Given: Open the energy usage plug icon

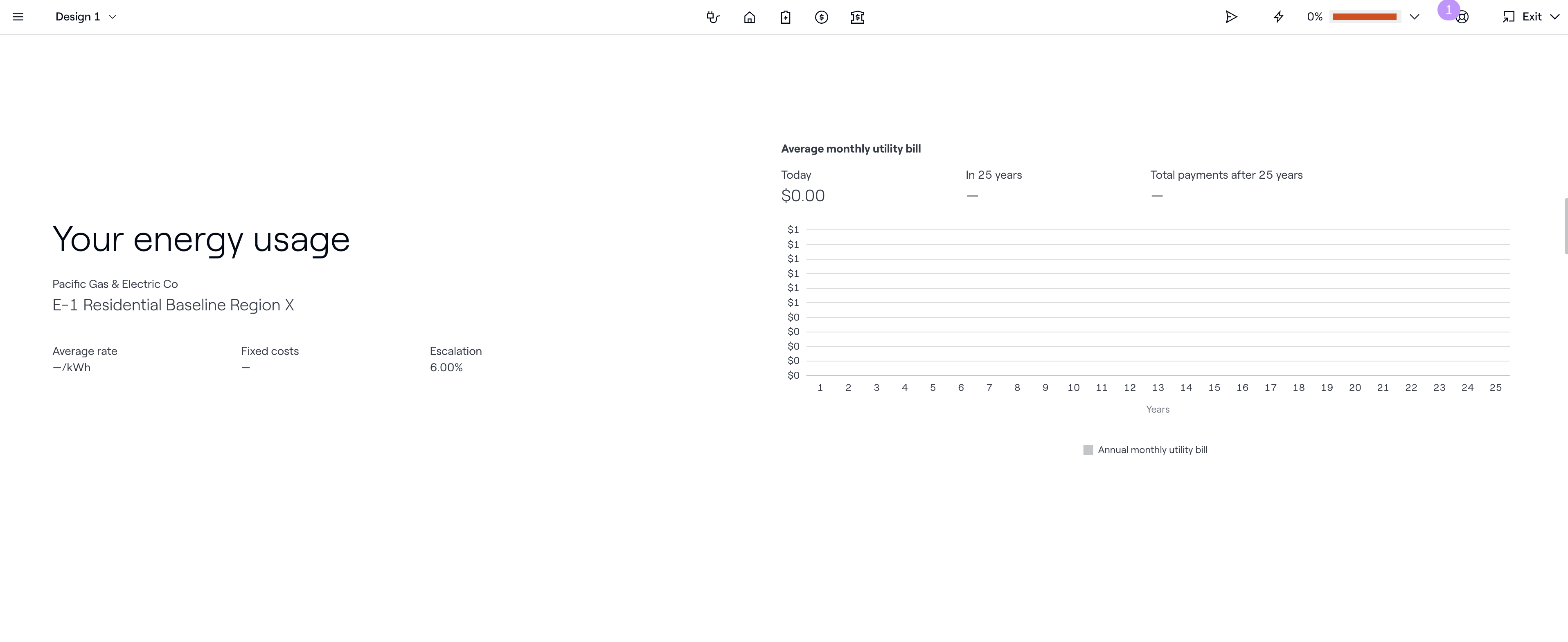Looking at the screenshot, I should click(713, 17).
